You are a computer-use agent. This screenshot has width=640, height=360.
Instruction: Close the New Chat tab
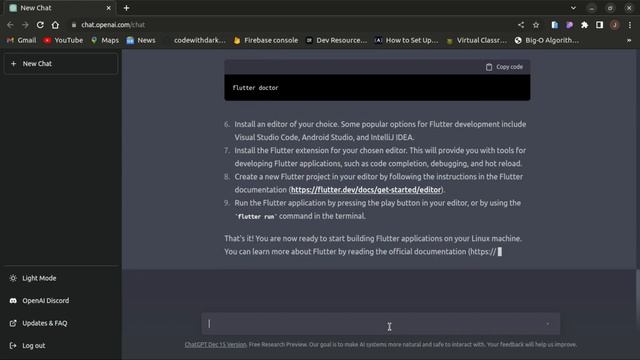click(109, 8)
